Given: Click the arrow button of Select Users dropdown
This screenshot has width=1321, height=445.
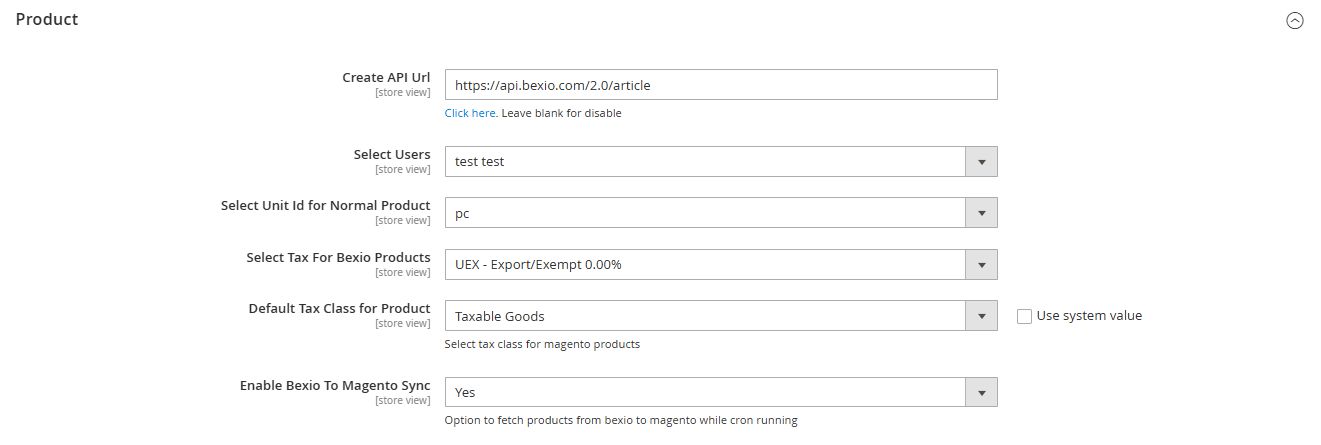Looking at the screenshot, I should coord(981,161).
